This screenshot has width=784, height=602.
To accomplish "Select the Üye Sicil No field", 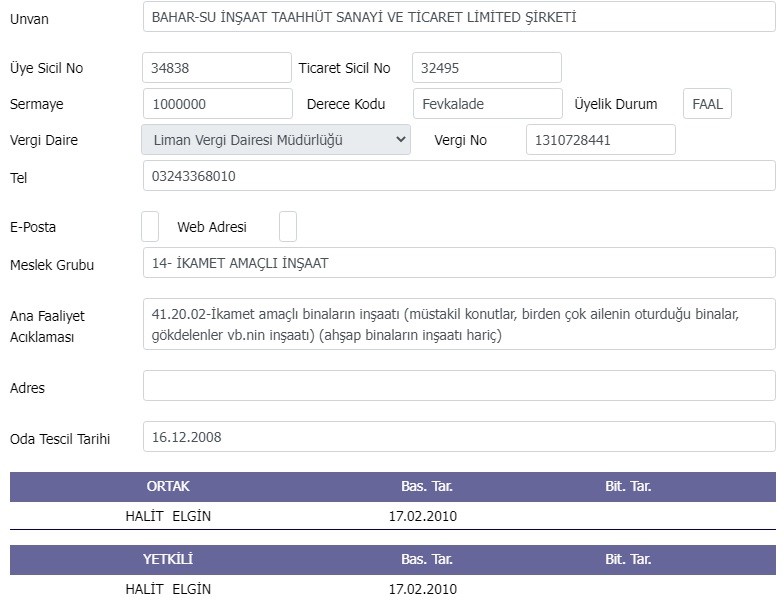I will (x=217, y=68).
